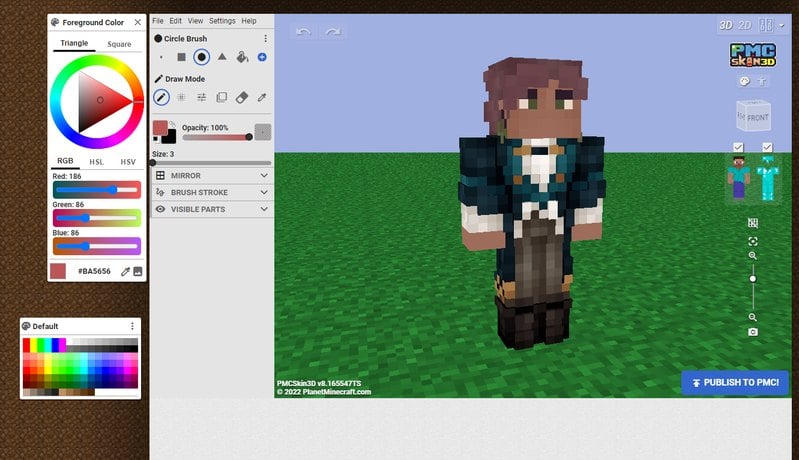Toggle checkbox above the diamond armor model

click(767, 148)
